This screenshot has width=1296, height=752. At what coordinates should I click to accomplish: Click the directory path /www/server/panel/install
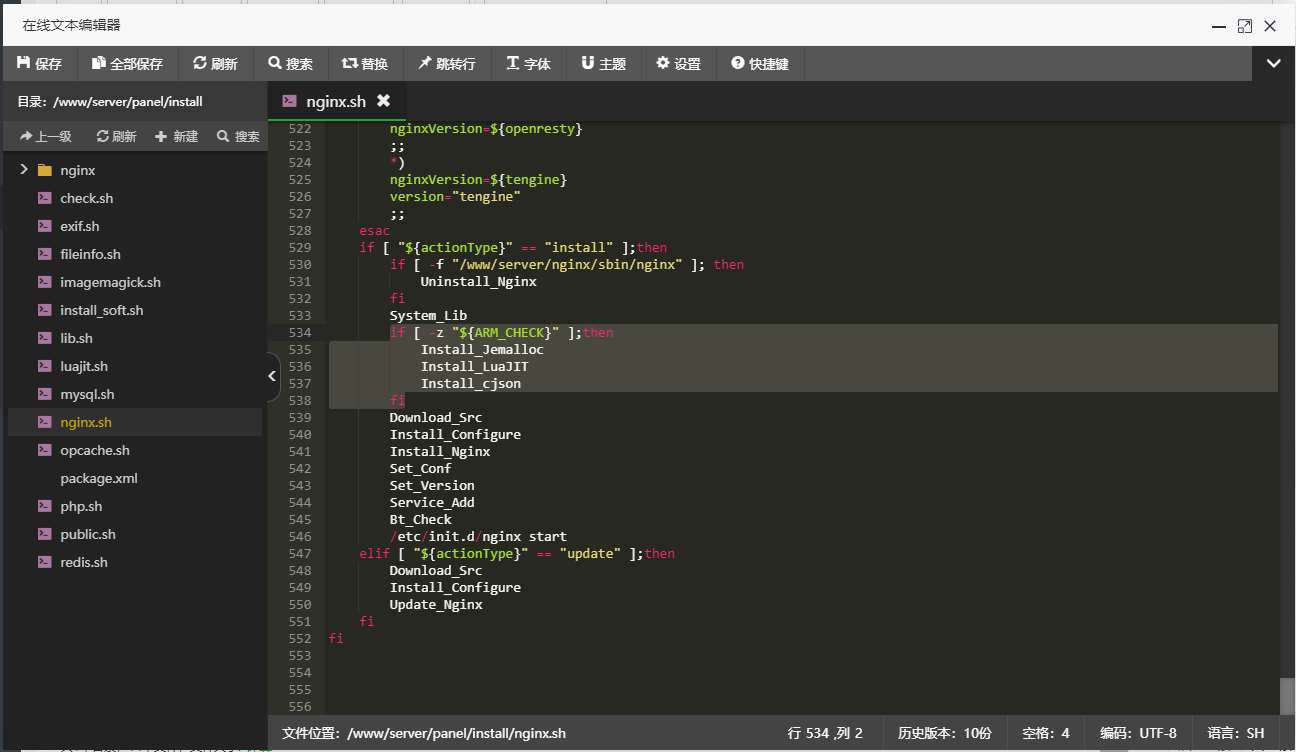pyautogui.click(x=128, y=101)
